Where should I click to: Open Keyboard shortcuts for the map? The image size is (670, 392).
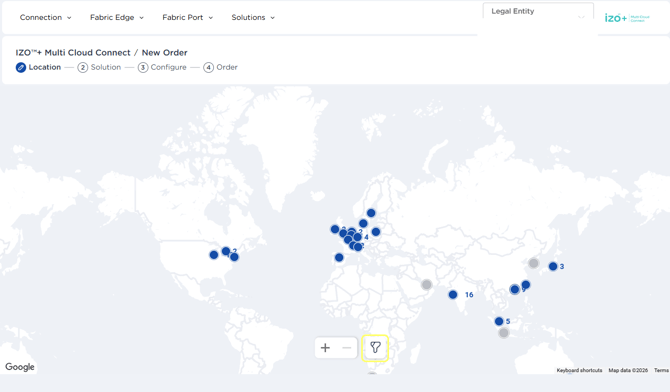579,370
